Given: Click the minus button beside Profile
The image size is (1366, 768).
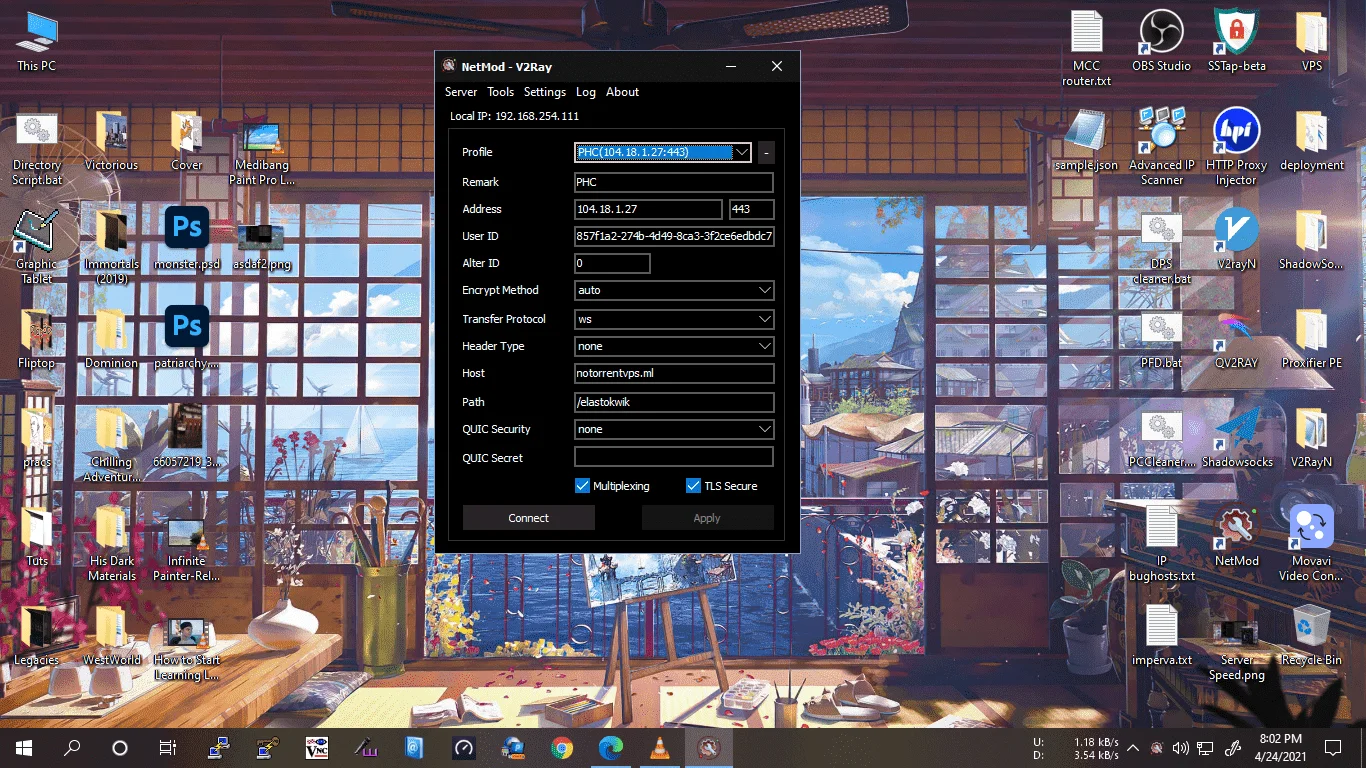Looking at the screenshot, I should pyautogui.click(x=766, y=153).
